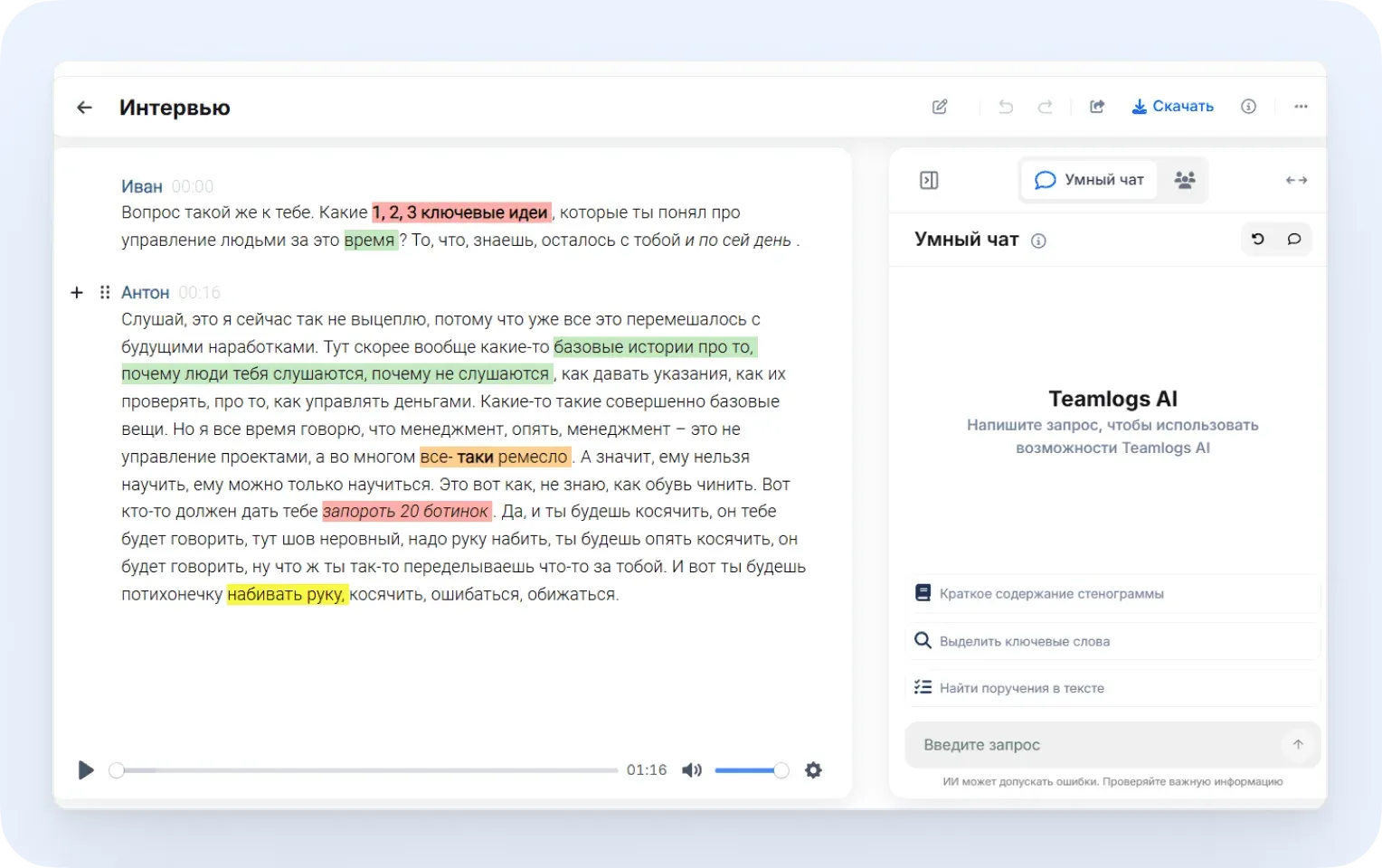Click the red highlight запороть 20 ботинок
The width and height of the screenshot is (1382, 868).
[x=407, y=512]
